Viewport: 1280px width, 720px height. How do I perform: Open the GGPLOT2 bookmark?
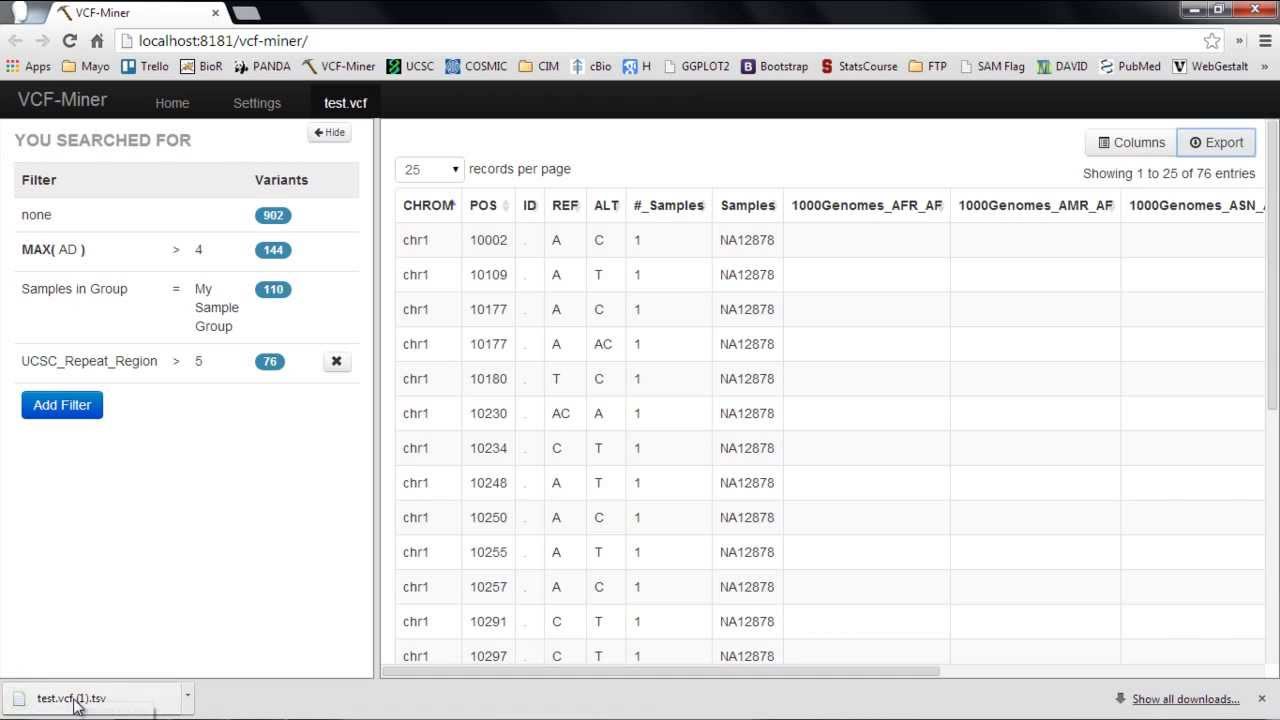696,66
